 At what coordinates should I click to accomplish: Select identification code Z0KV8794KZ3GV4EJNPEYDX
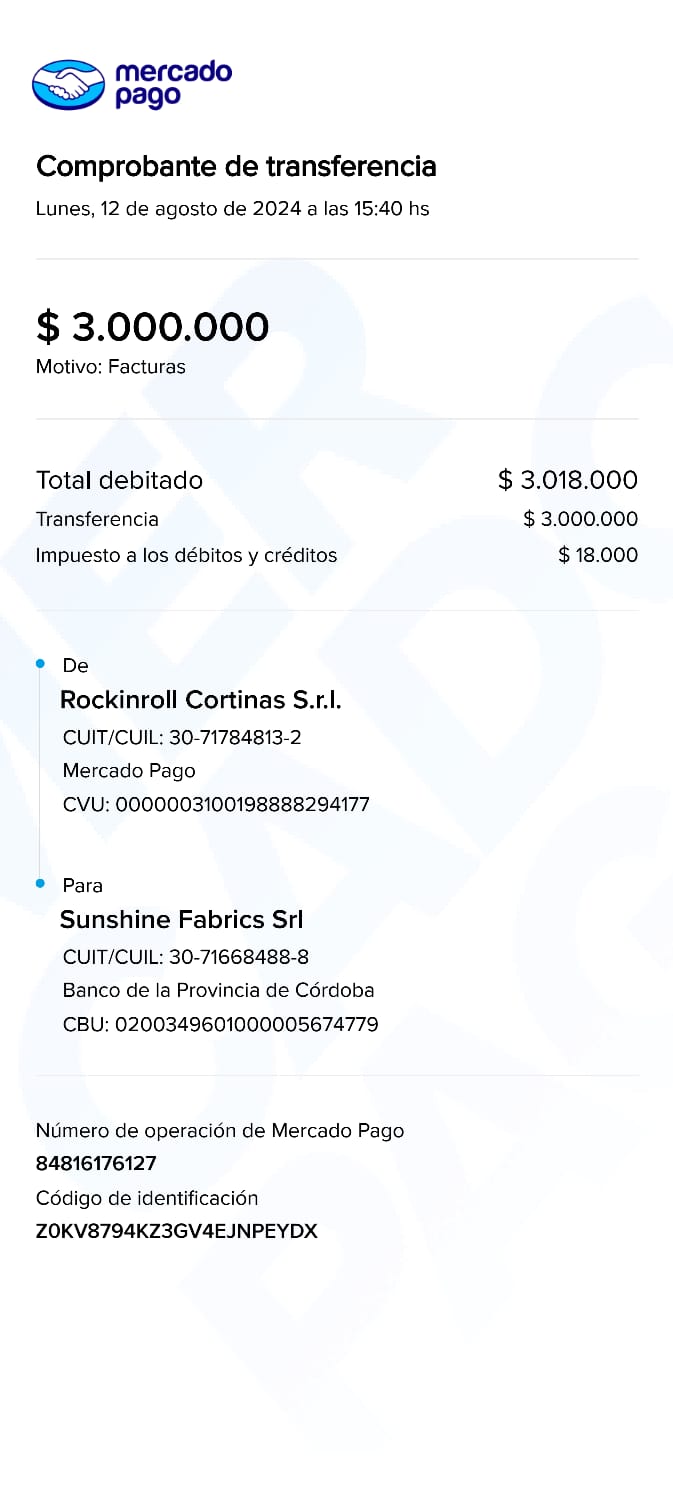click(x=176, y=1231)
